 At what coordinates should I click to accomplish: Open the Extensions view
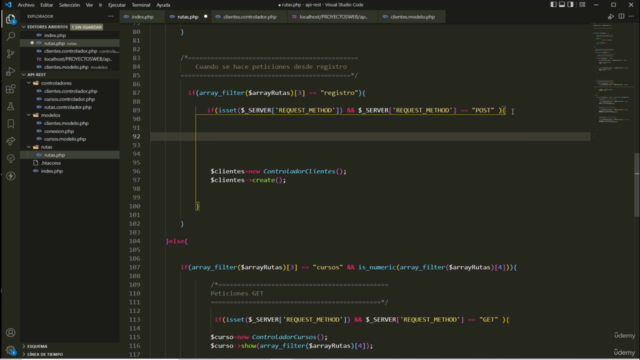click(11, 89)
